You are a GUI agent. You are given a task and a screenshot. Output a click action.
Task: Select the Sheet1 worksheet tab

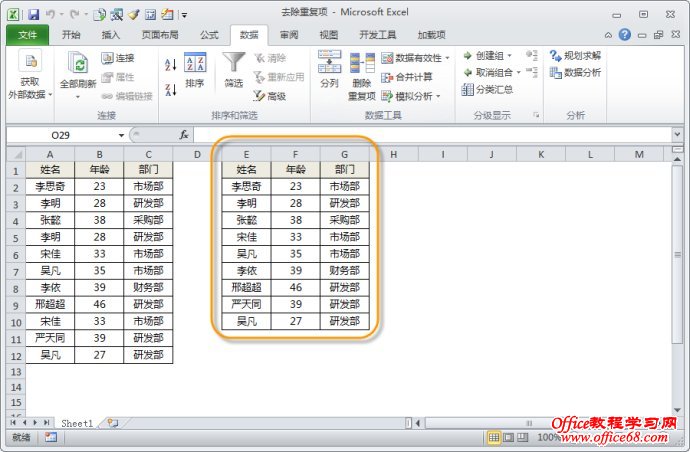tap(76, 423)
